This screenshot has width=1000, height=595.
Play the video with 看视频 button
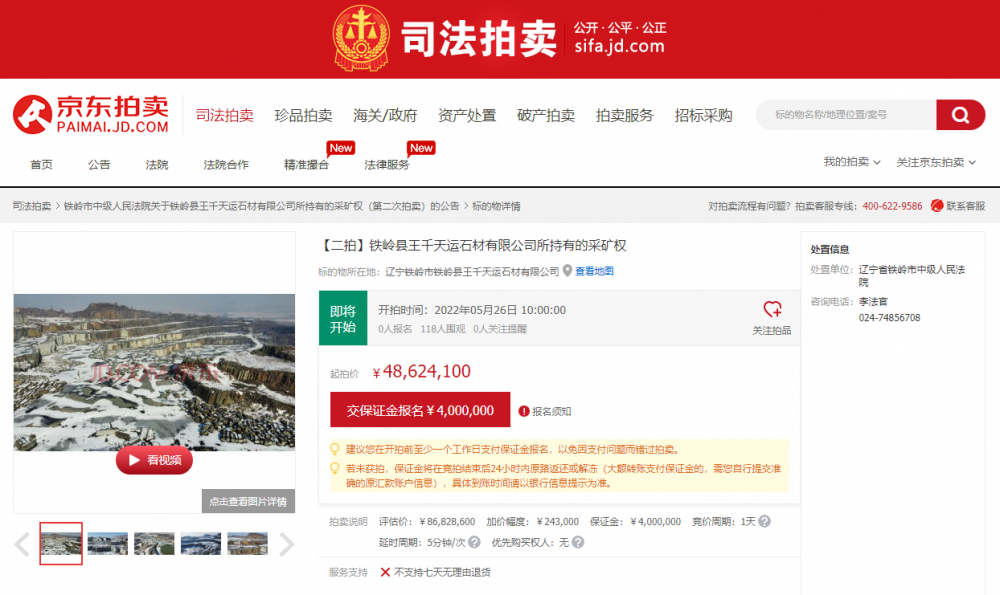tap(154, 460)
